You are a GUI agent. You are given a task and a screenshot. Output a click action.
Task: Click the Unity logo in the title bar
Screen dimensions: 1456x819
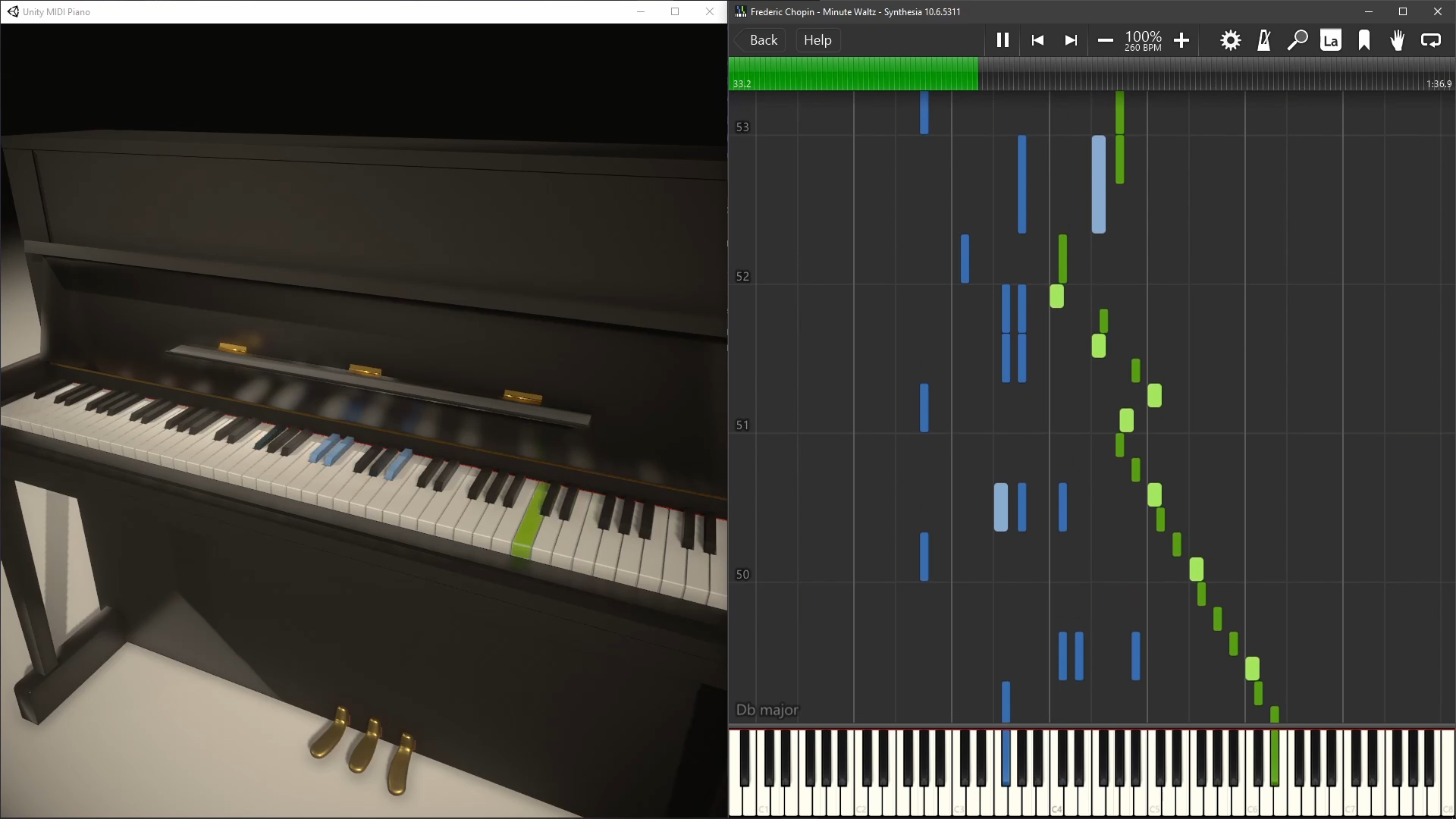13,11
